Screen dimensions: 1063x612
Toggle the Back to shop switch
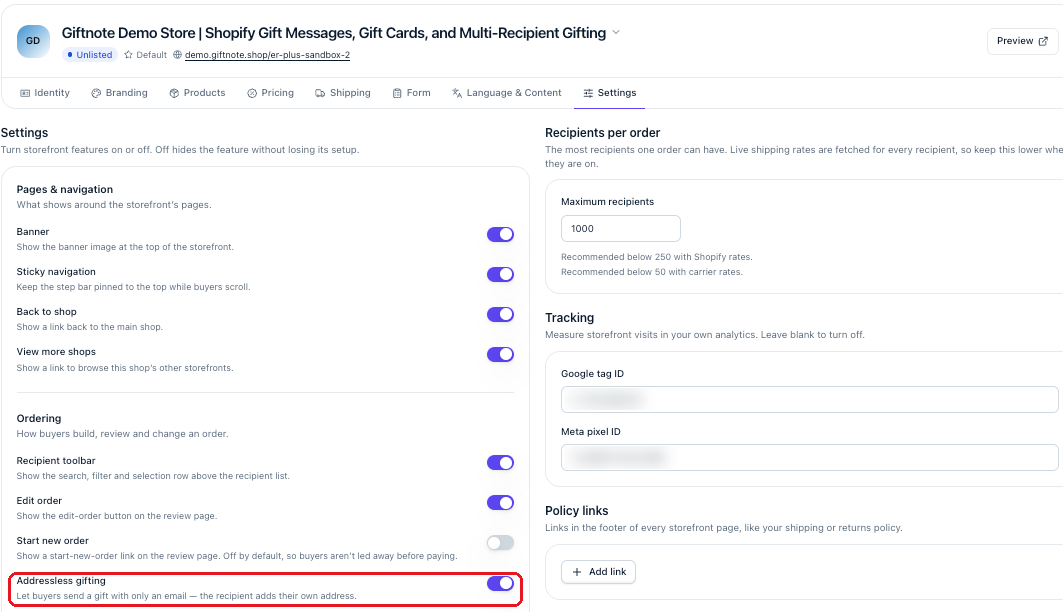500,314
